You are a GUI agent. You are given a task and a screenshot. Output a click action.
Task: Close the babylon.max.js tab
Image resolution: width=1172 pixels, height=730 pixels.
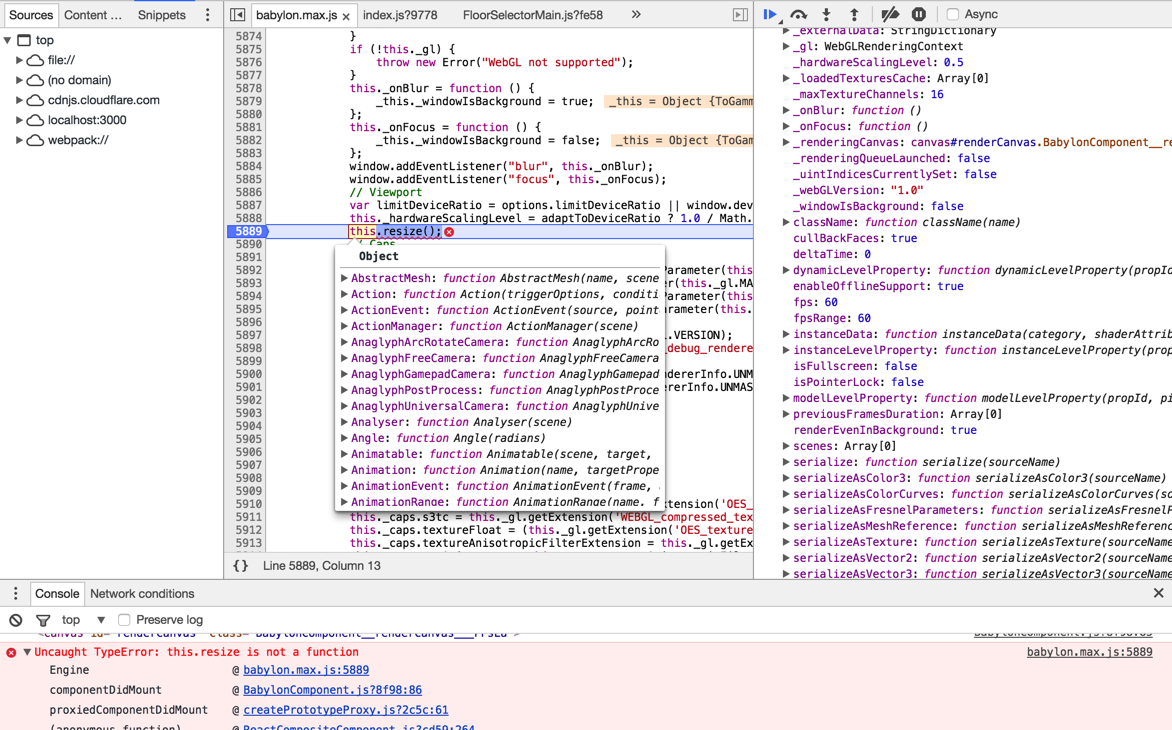click(x=346, y=16)
